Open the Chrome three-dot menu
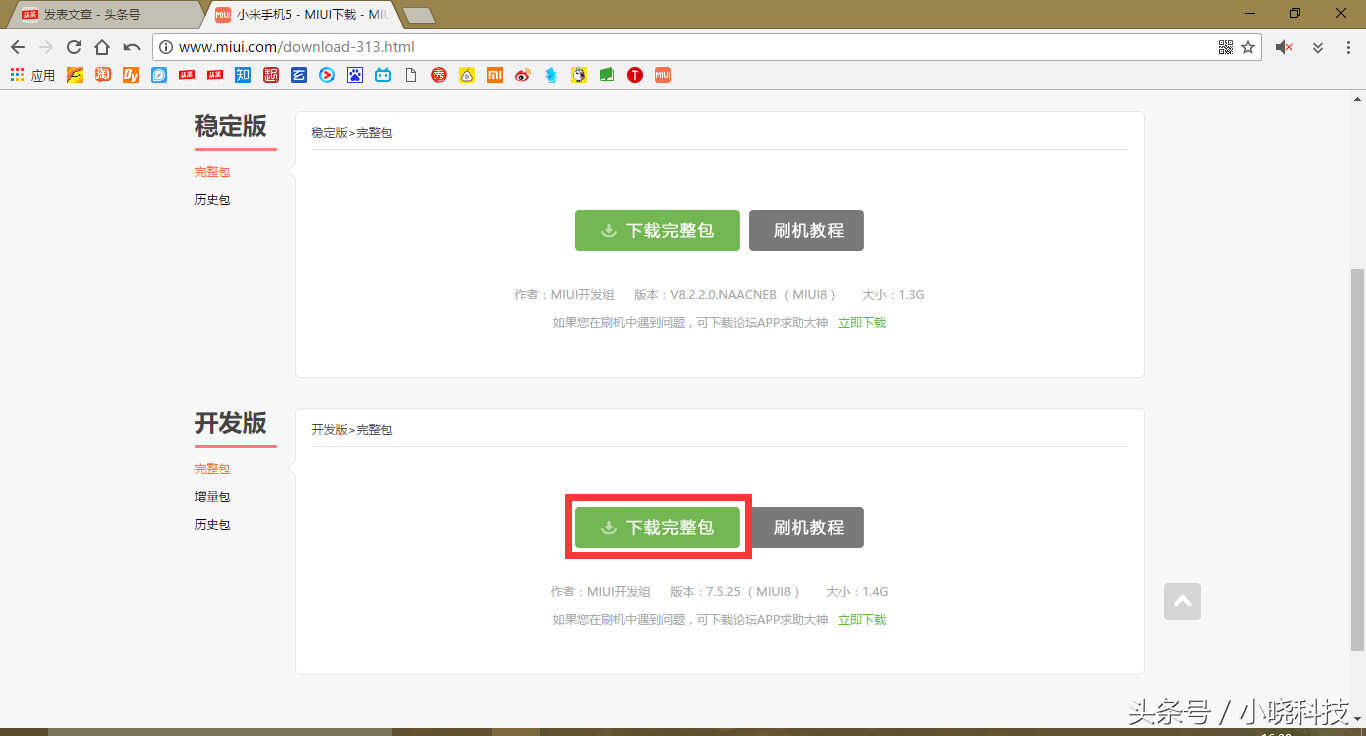 1348,47
